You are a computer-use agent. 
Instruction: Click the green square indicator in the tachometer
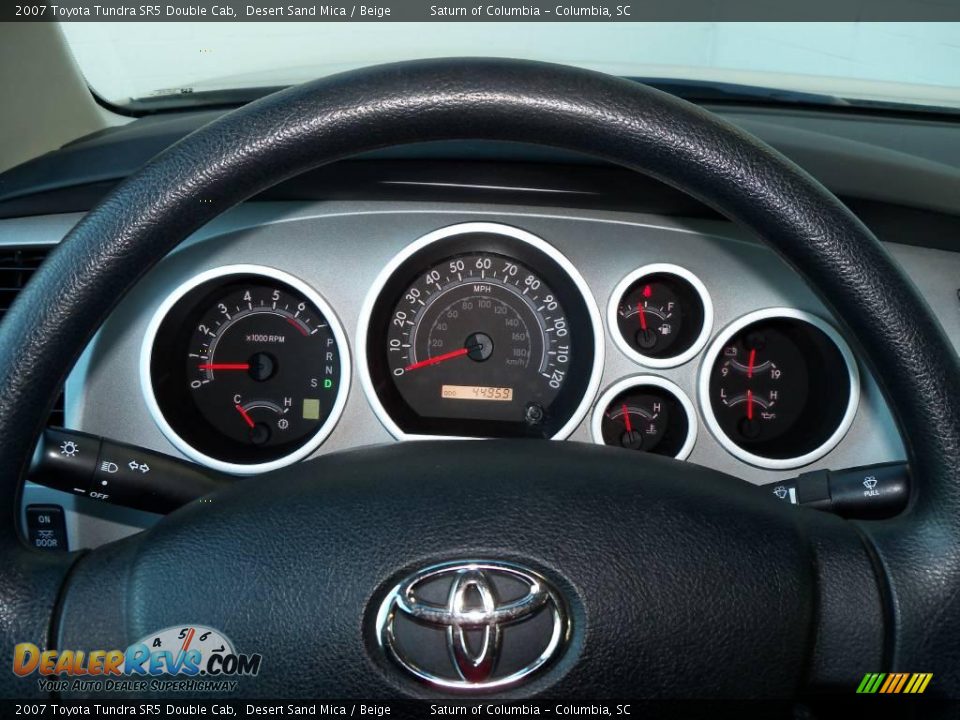[x=311, y=409]
